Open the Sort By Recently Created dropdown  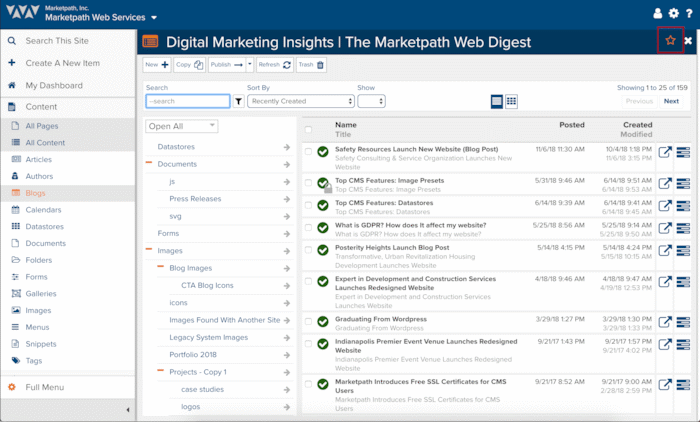[x=301, y=101]
